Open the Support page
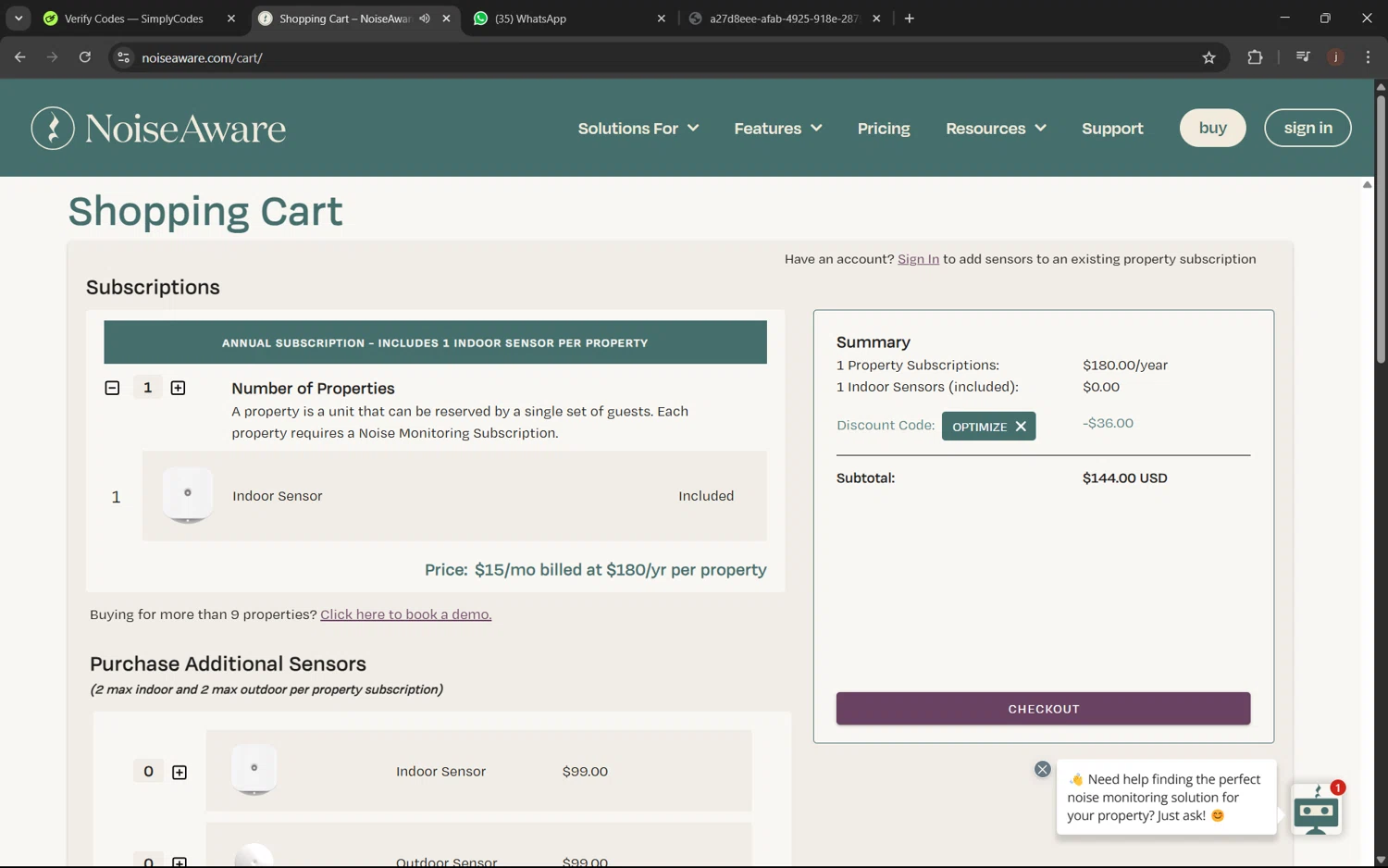The height and width of the screenshot is (868, 1388). (1112, 129)
